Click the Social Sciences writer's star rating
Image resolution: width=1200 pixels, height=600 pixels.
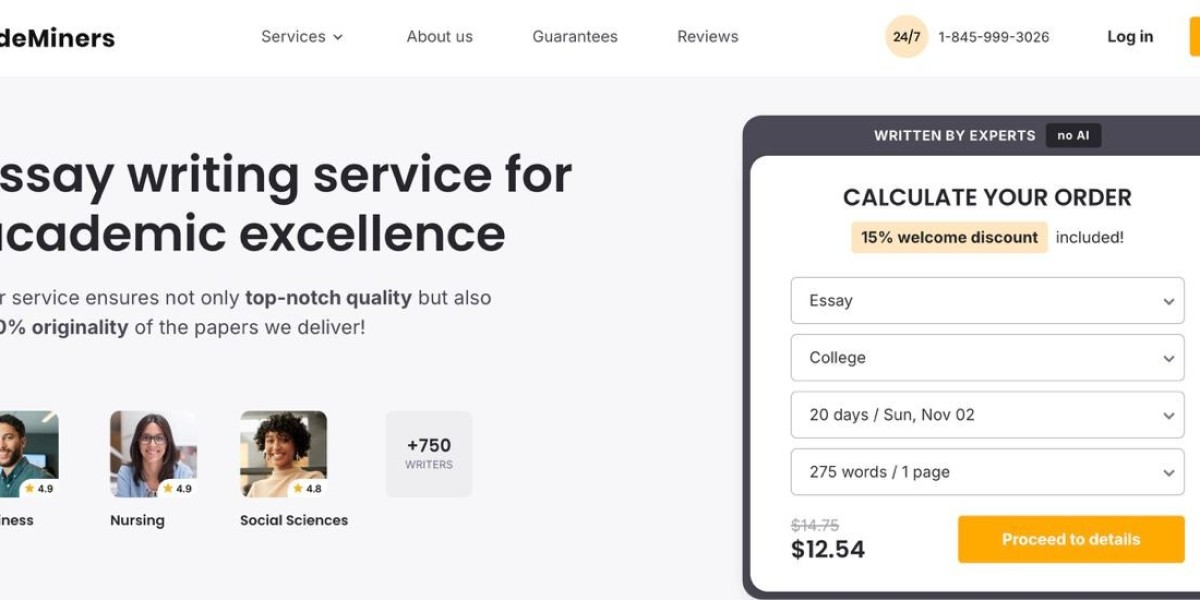point(306,489)
